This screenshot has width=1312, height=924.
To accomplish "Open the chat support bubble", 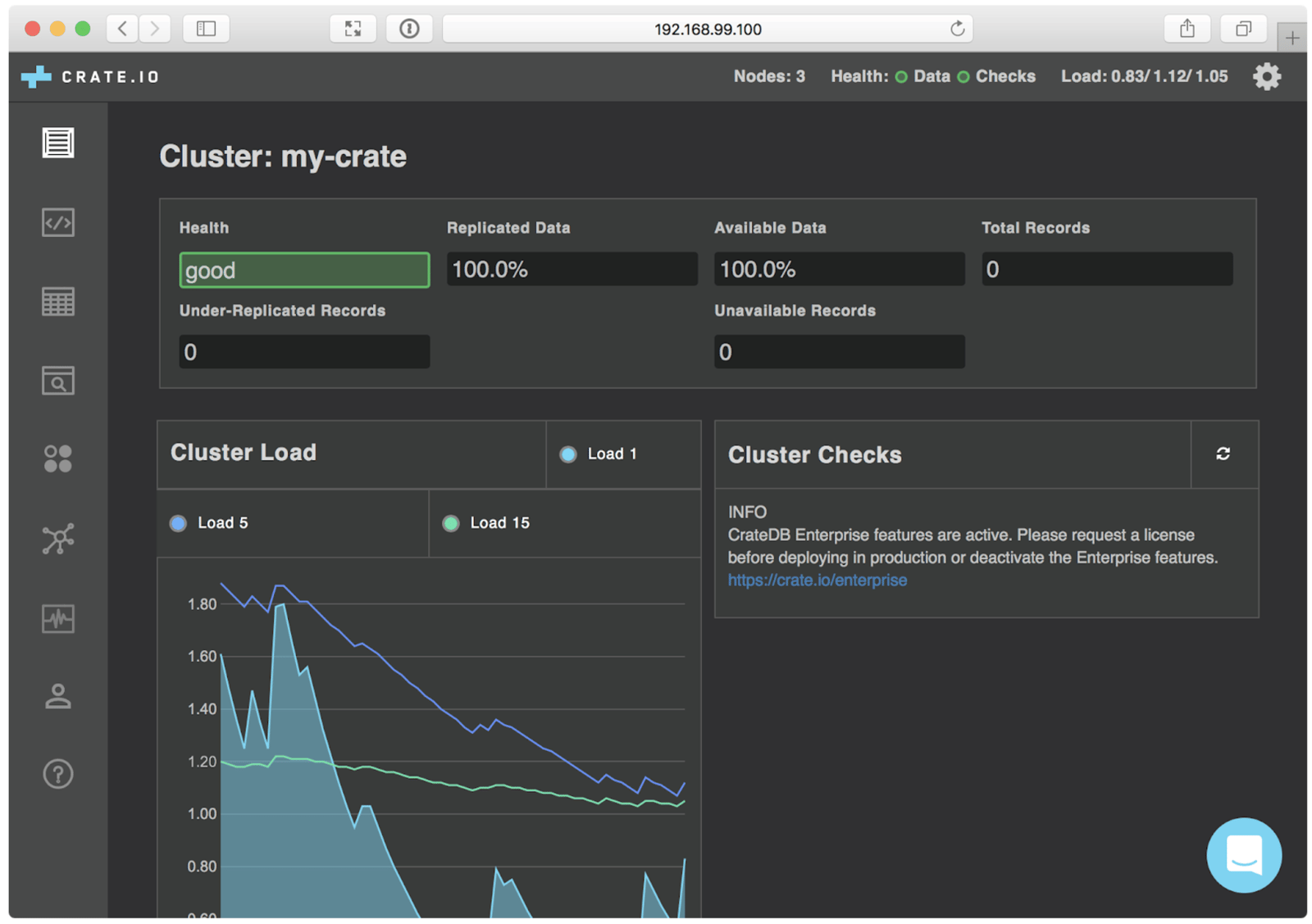I will (x=1243, y=854).
